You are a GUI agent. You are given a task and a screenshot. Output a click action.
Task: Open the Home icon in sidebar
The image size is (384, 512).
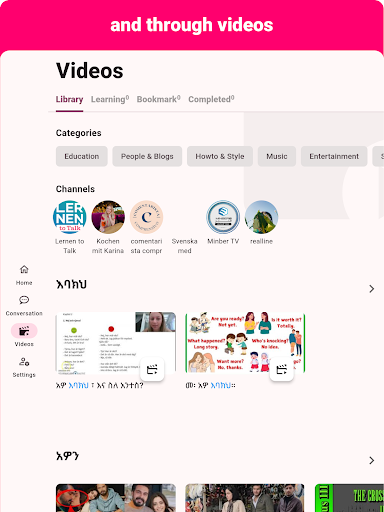[x=24, y=269]
